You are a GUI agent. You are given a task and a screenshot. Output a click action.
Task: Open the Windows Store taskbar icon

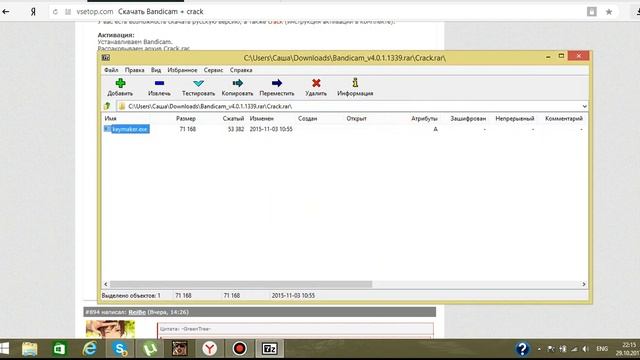(x=60, y=349)
